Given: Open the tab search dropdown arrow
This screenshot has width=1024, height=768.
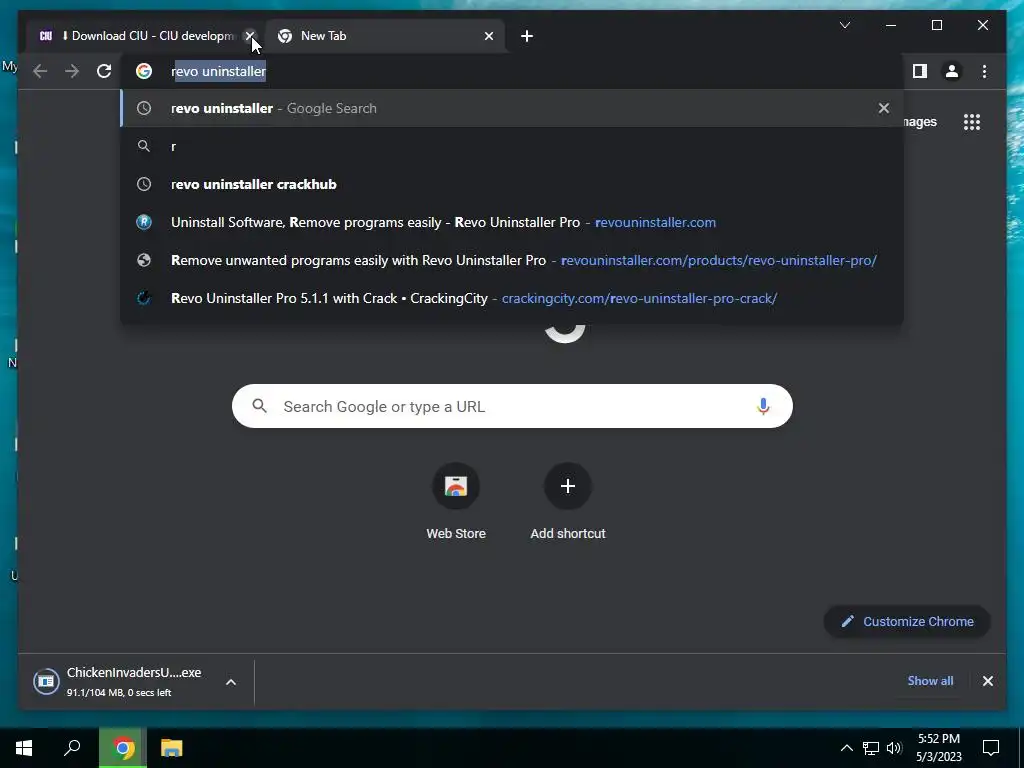Looking at the screenshot, I should [x=844, y=25].
